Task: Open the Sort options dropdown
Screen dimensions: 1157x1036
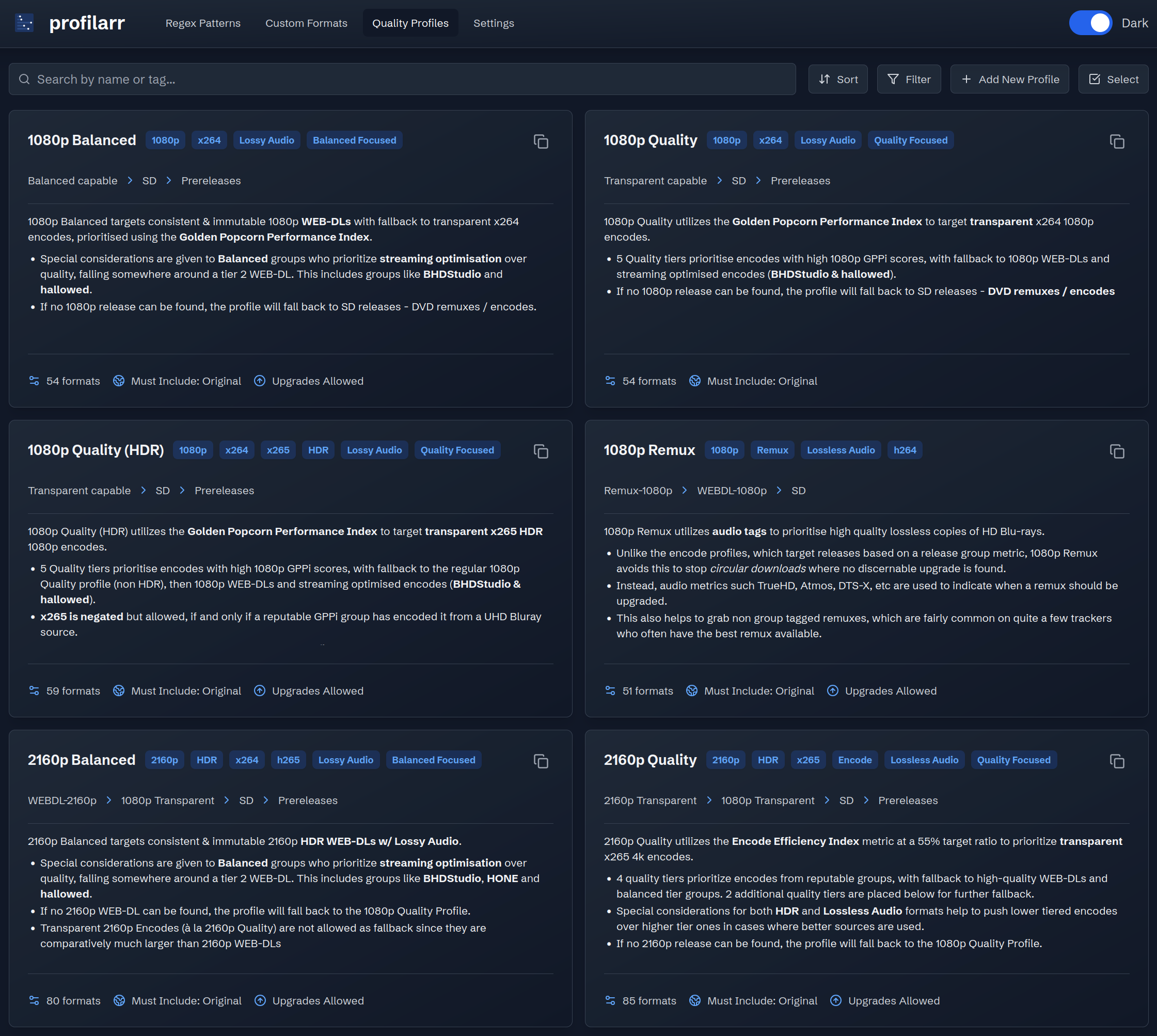Action: [x=838, y=79]
